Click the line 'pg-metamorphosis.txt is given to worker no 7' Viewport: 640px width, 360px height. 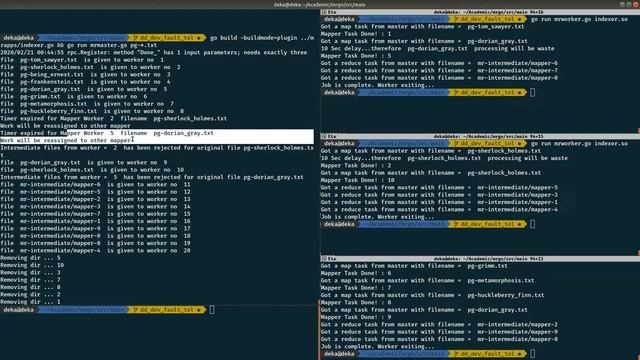(87, 104)
